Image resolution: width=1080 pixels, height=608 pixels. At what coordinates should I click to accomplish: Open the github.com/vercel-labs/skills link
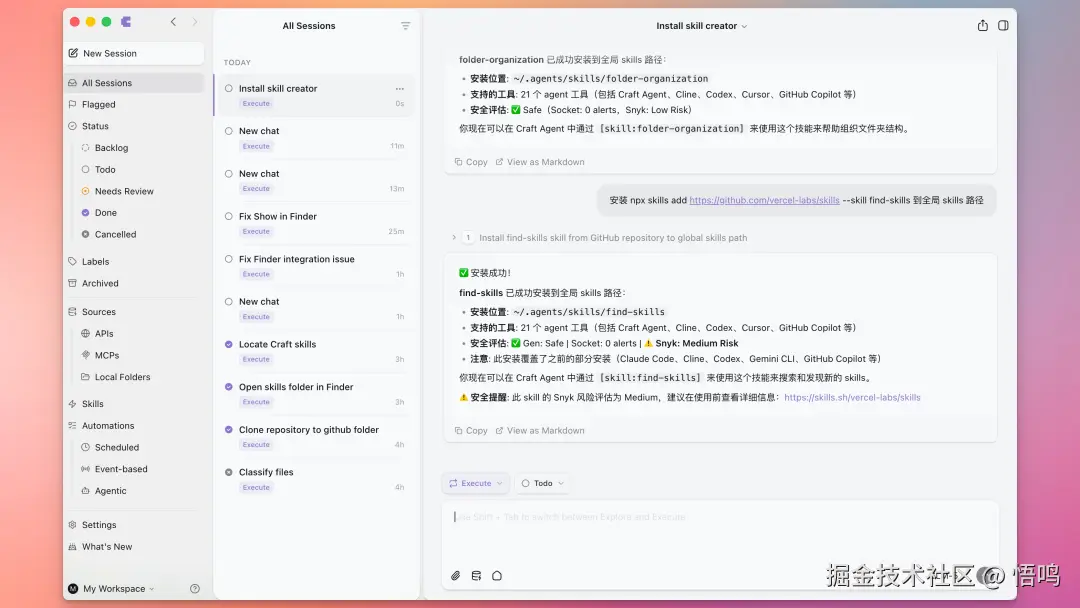coord(764,200)
